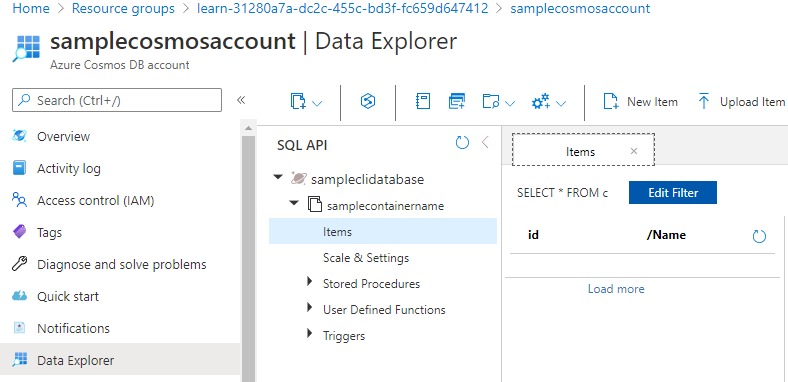Image resolution: width=788 pixels, height=382 pixels.
Task: Click the New Container icon
Action: (x=298, y=102)
